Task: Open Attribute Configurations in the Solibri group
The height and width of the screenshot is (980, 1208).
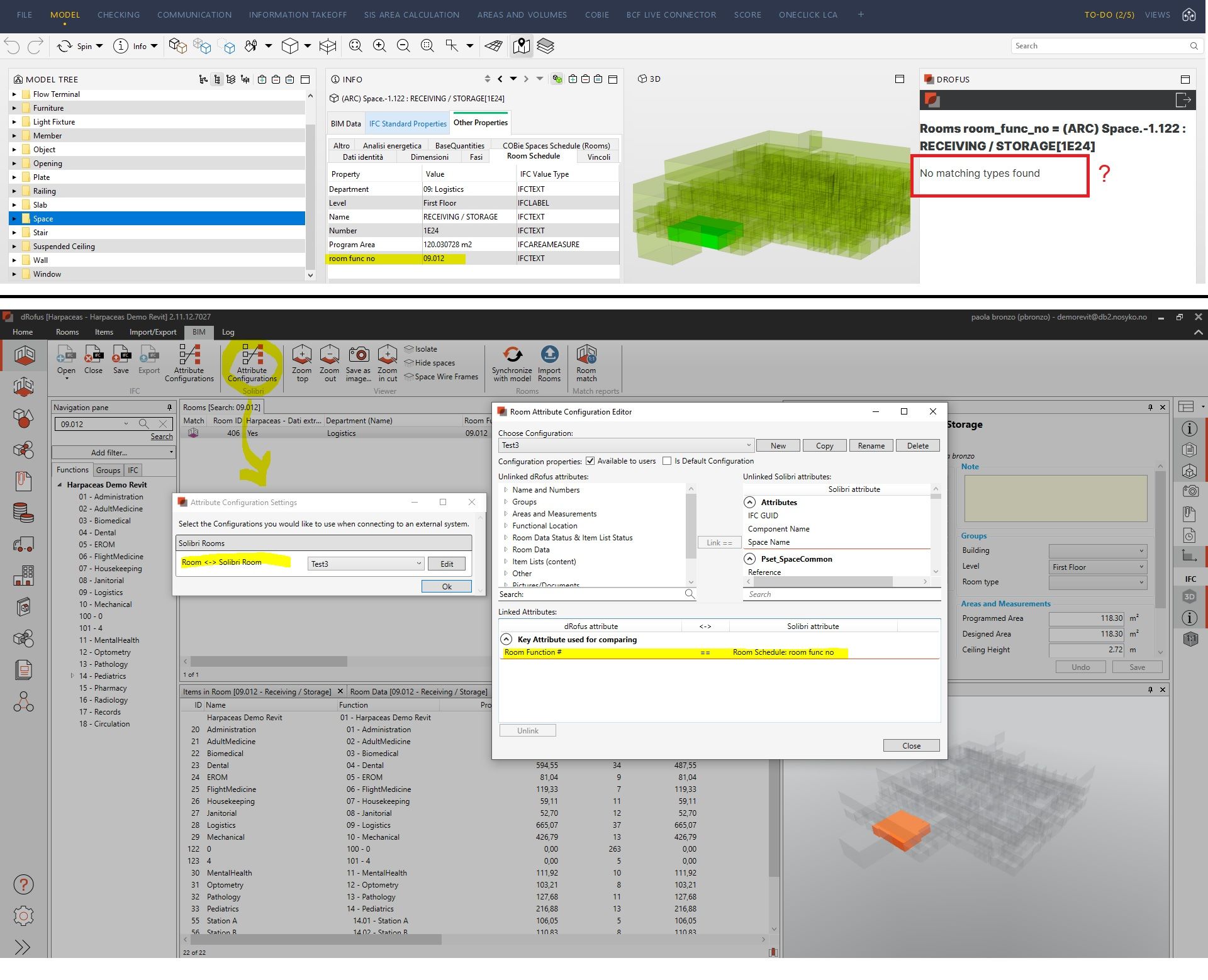Action: click(252, 363)
